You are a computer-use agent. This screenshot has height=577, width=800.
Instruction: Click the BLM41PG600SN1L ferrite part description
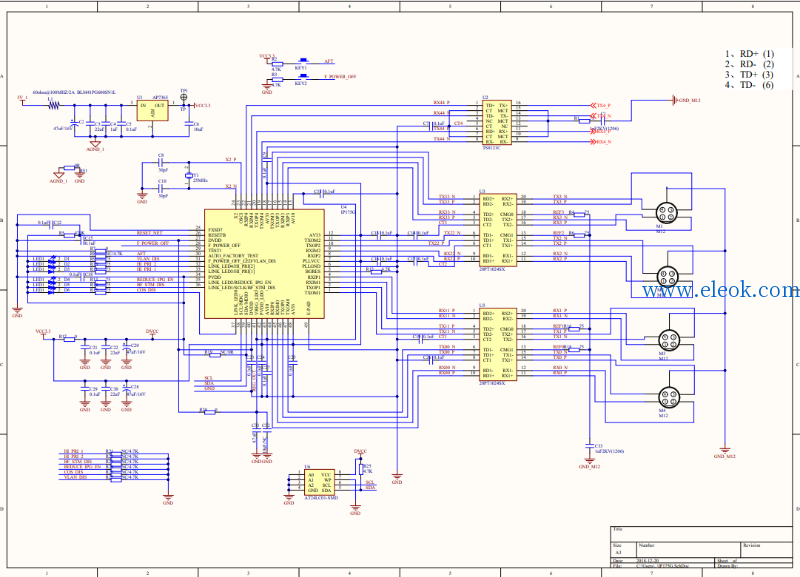click(96, 92)
